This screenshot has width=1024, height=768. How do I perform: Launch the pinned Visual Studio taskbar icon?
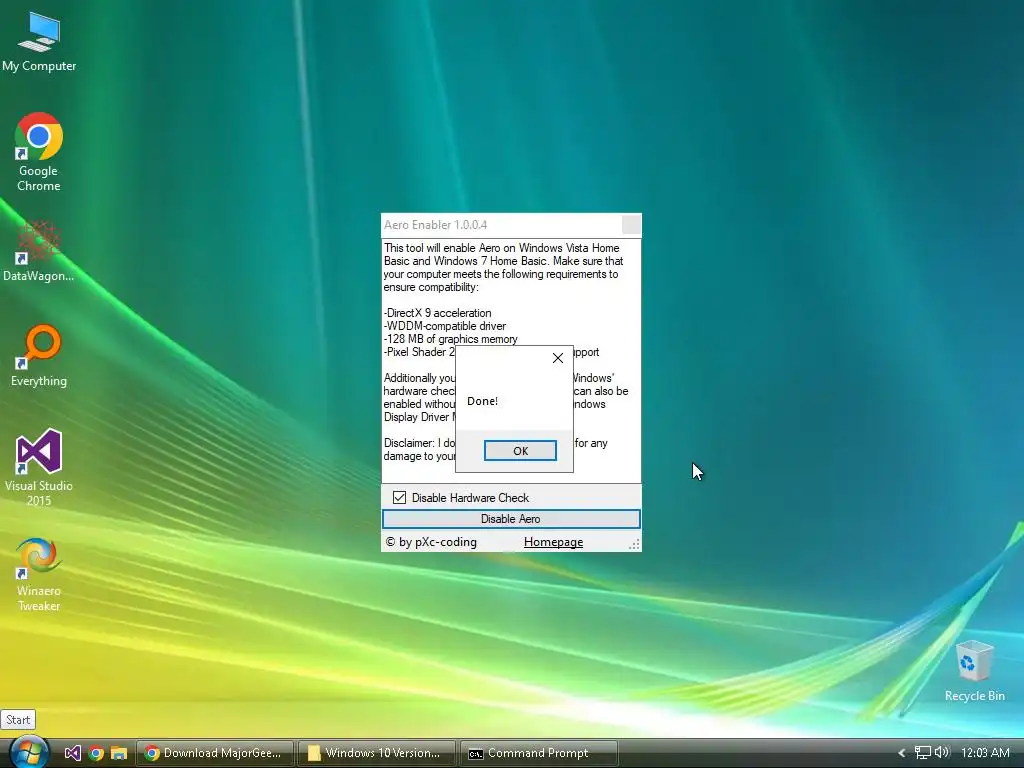click(72, 753)
